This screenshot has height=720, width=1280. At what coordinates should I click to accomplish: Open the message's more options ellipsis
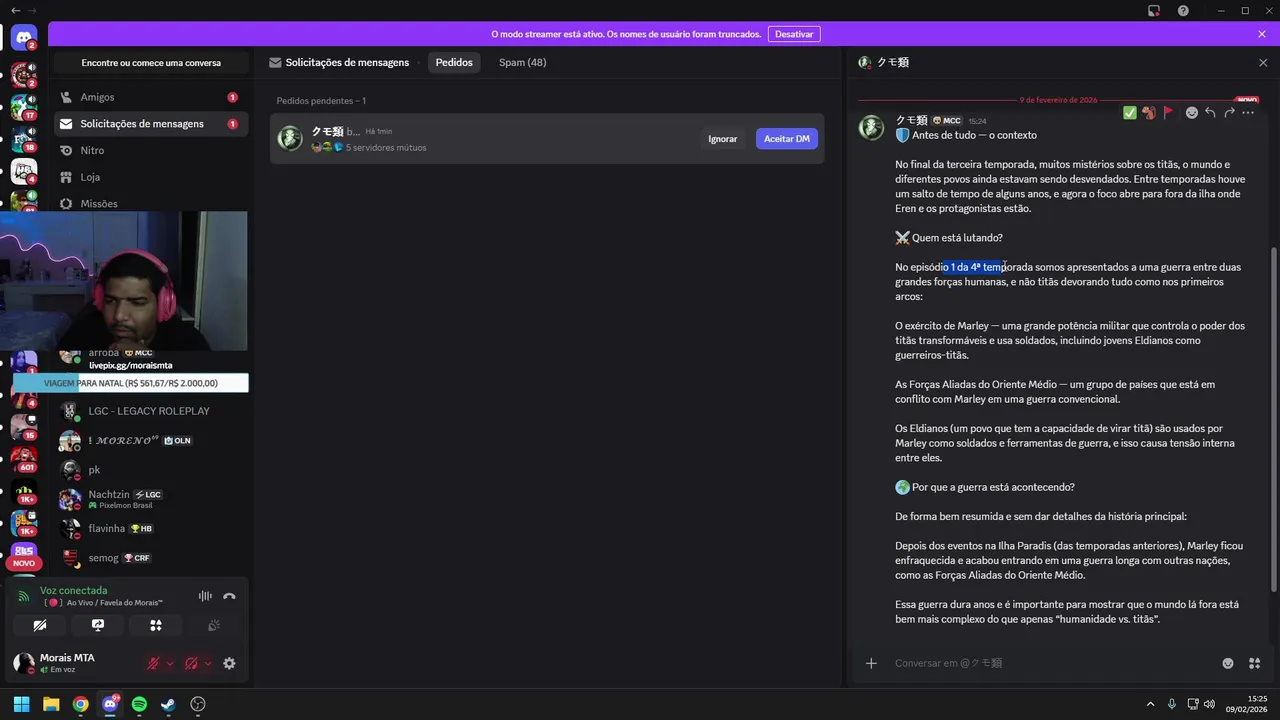click(x=1247, y=113)
